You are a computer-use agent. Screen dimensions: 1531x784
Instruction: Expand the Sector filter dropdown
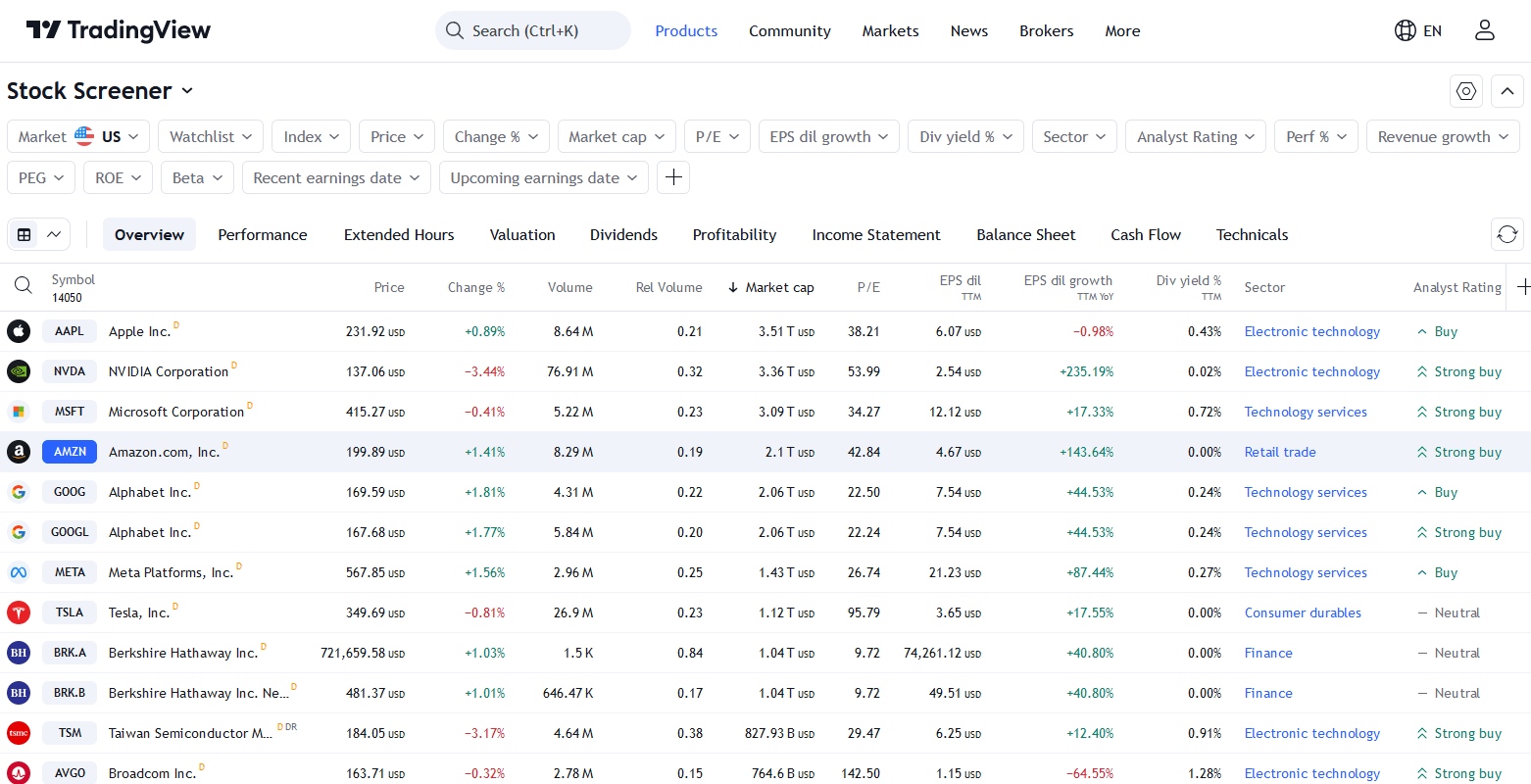coord(1074,136)
